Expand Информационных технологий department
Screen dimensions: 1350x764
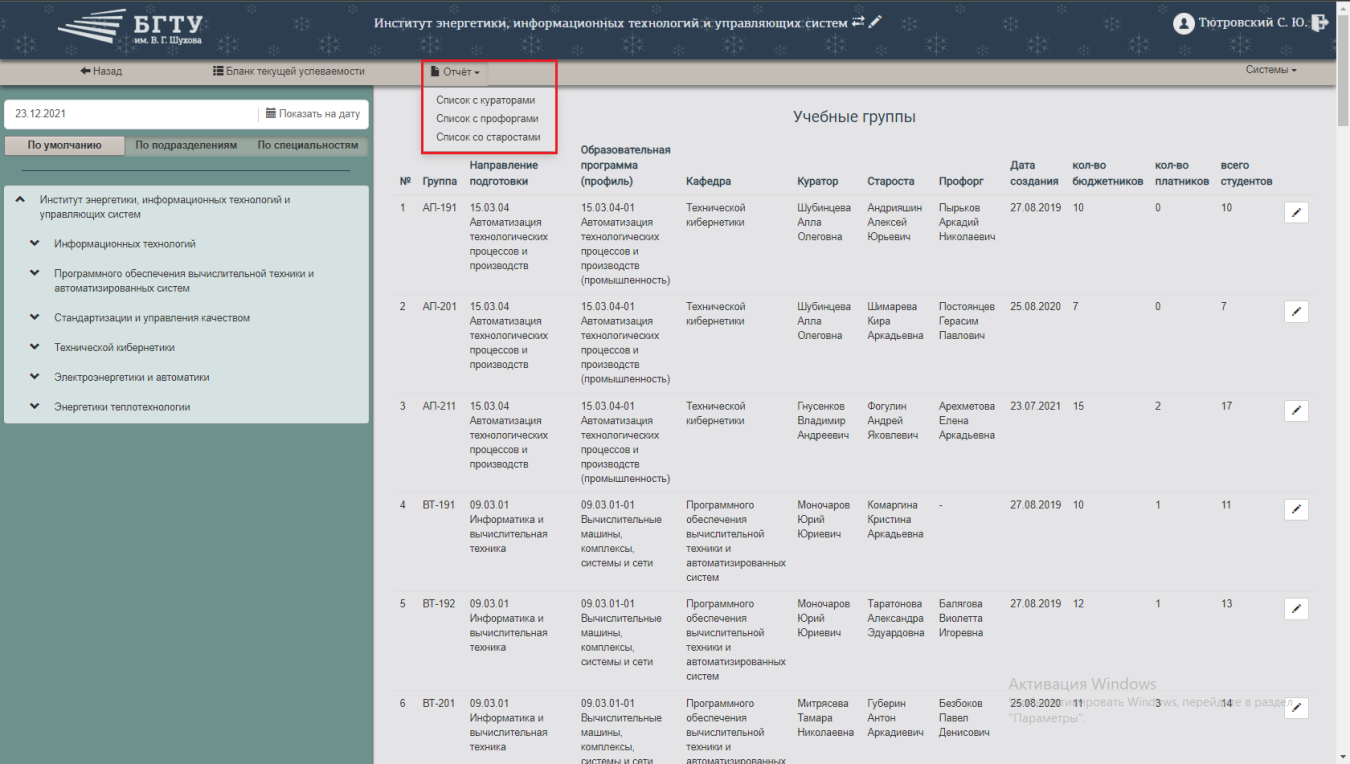pyautogui.click(x=35, y=244)
